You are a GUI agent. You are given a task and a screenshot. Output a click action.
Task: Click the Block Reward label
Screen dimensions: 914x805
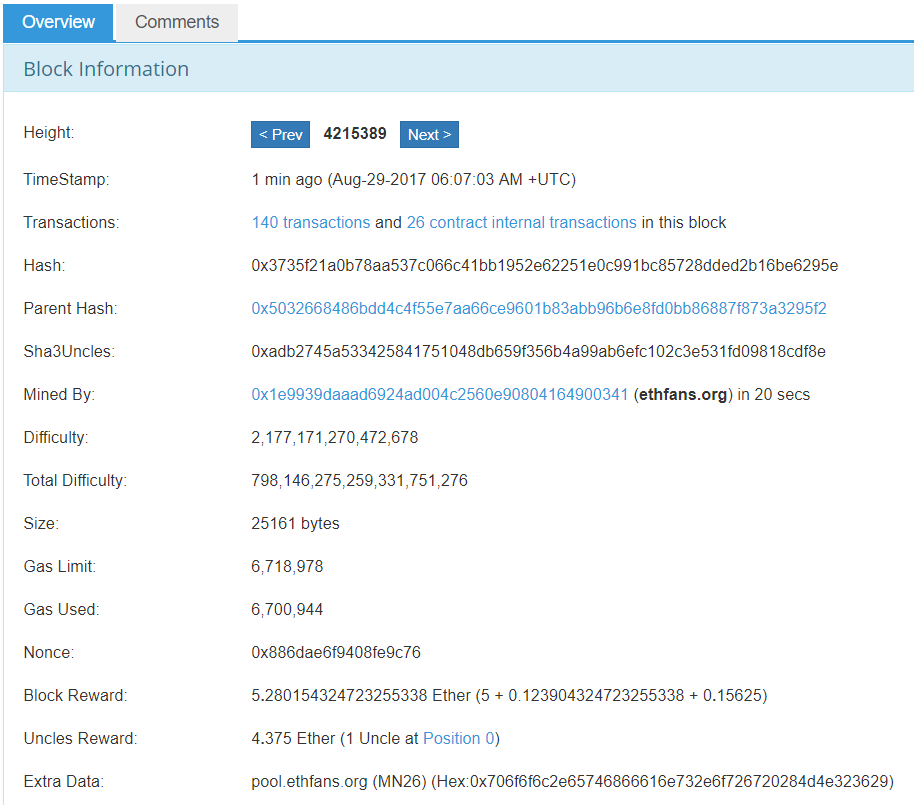tap(75, 695)
